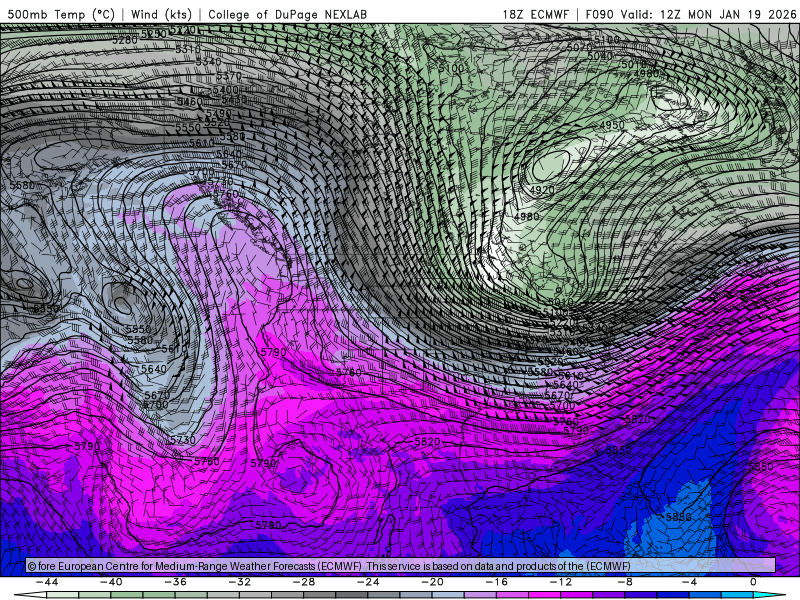
Task: Select the -20 color scale label
Action: [433, 582]
